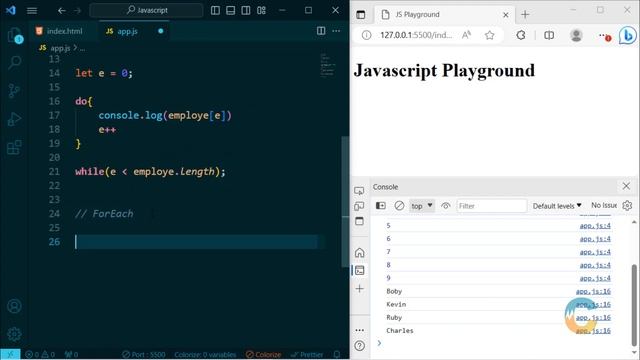The image size is (640, 360).
Task: Open app.js:16 link beside Boby
Action: point(593,291)
